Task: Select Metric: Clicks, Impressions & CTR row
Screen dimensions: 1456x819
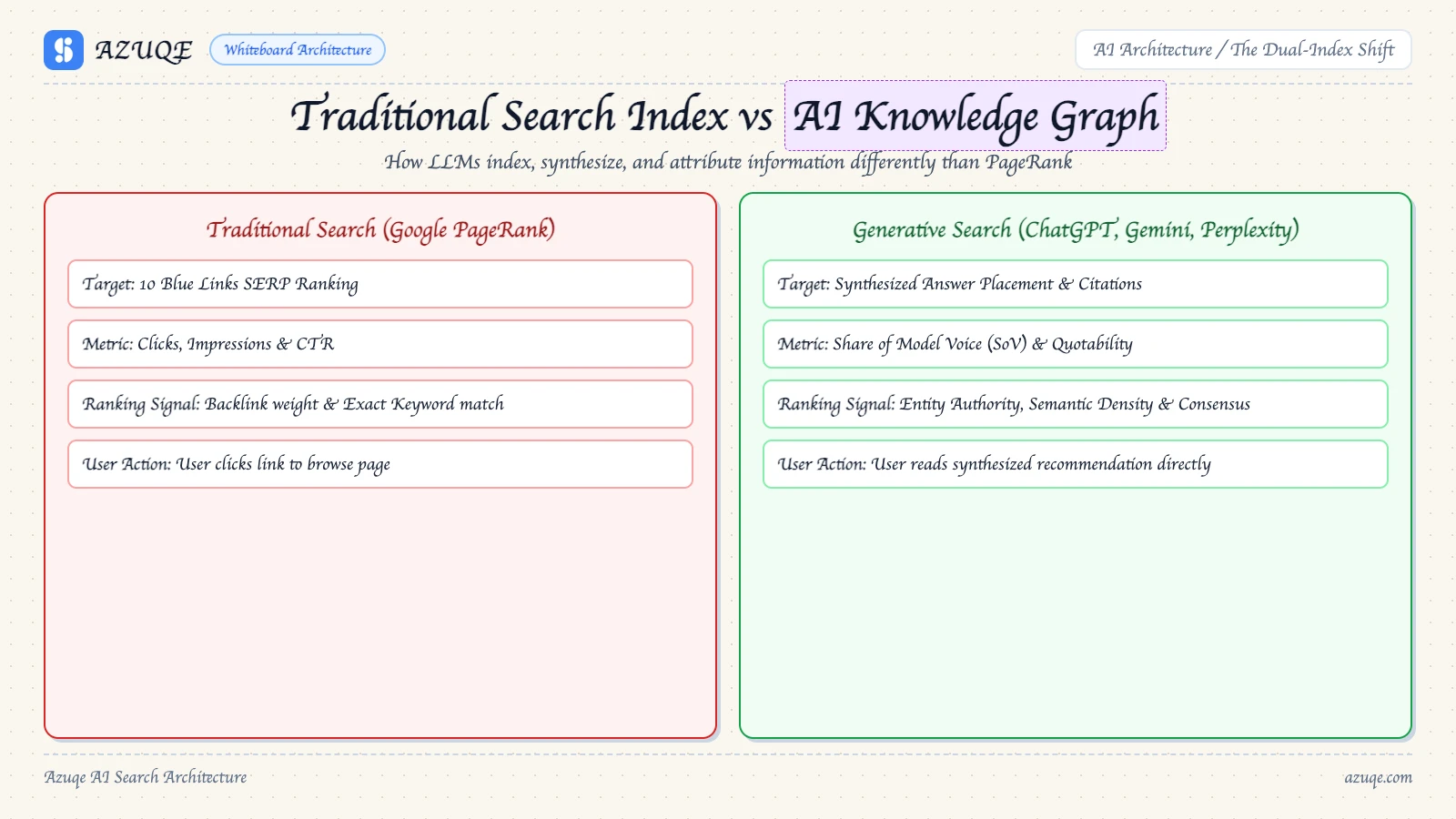Action: click(x=380, y=344)
